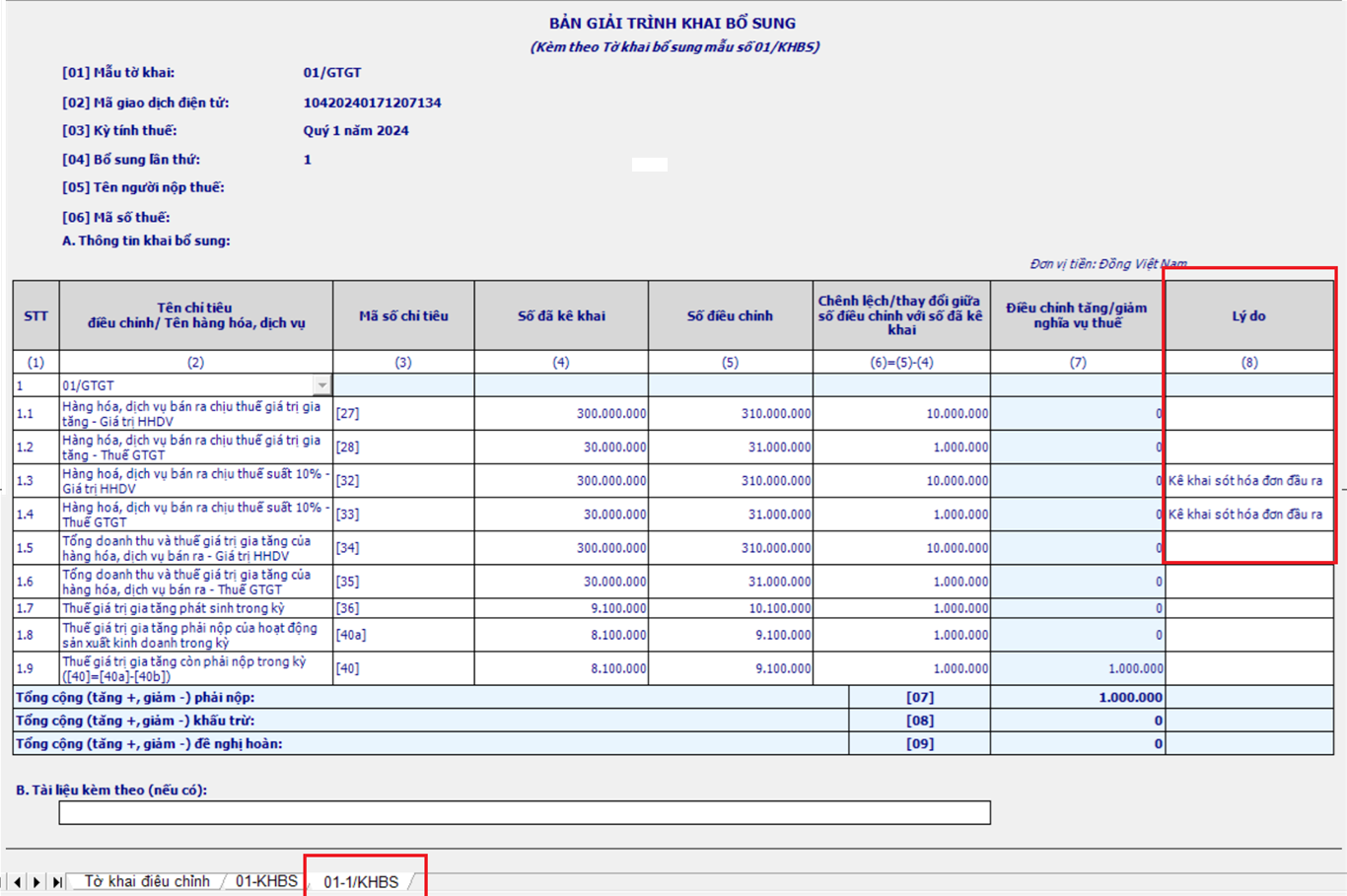
Task: Go to the previous sheet with the left arrow
Action: 18,881
